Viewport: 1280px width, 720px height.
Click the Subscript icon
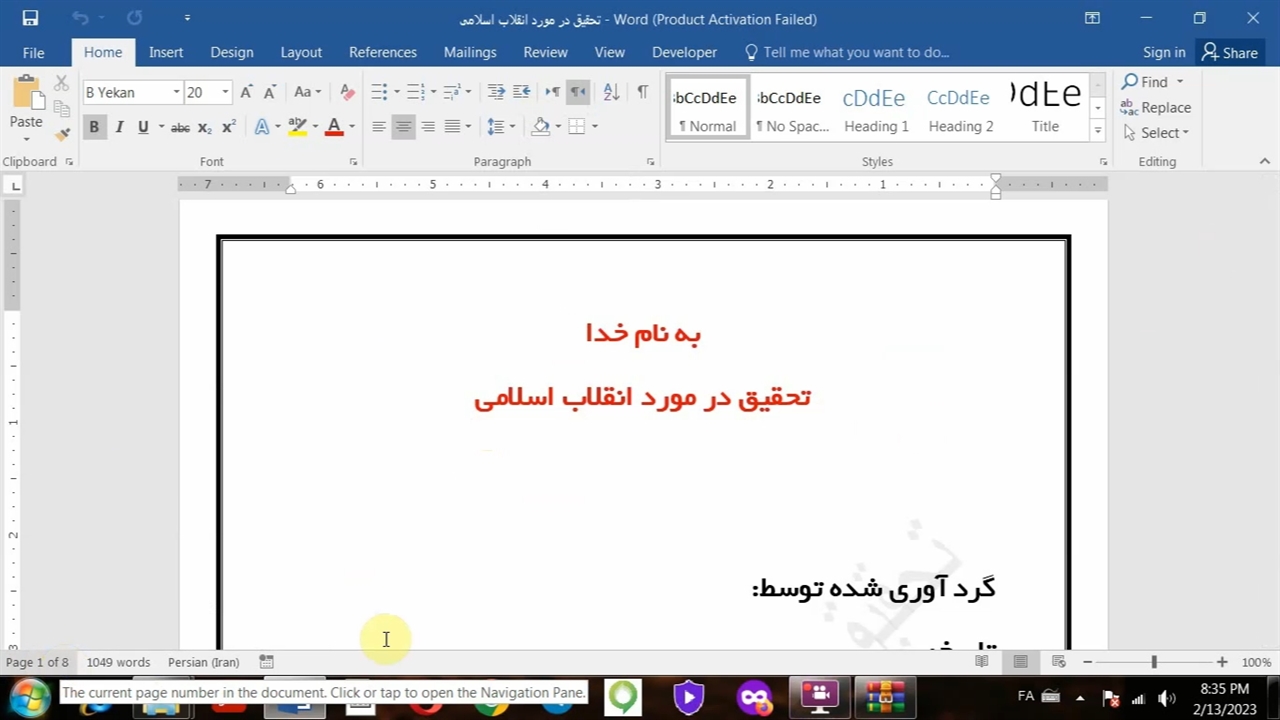click(x=204, y=127)
